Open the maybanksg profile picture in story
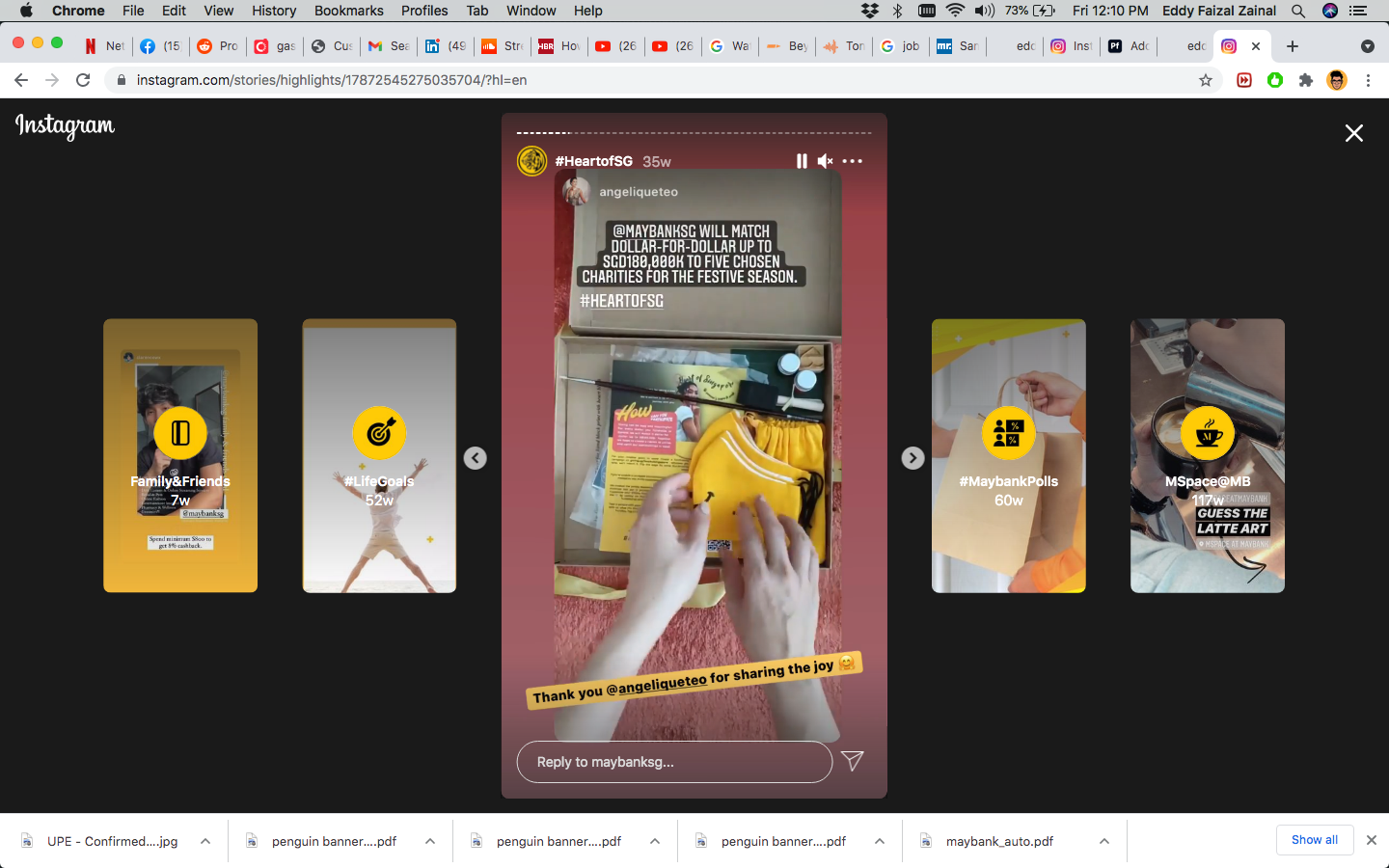The width and height of the screenshot is (1389, 868). pyautogui.click(x=532, y=161)
